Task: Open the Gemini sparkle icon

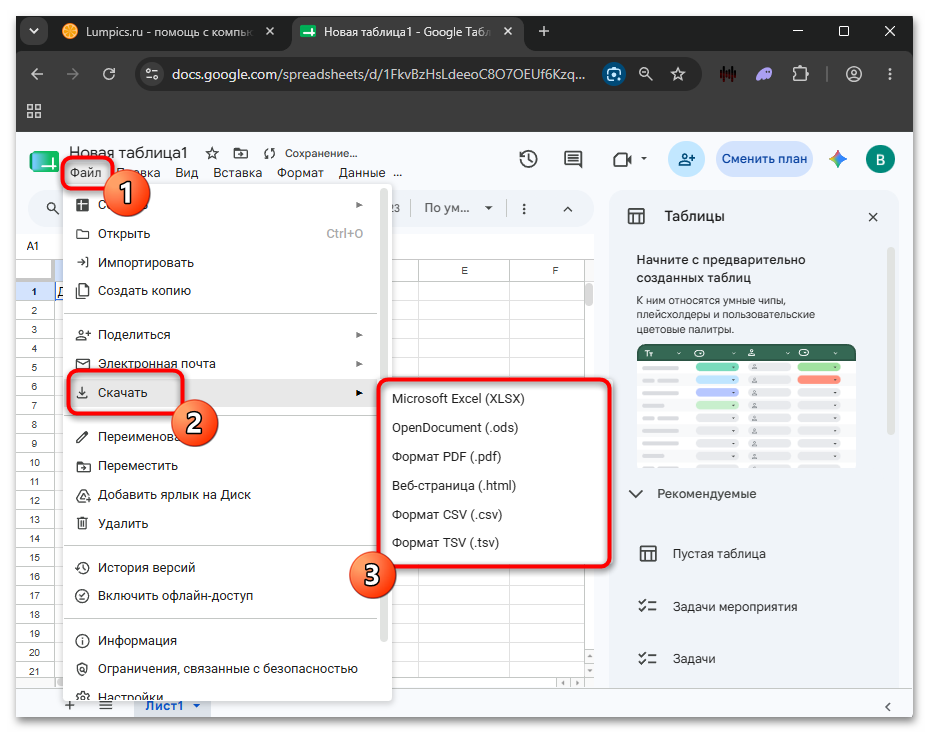Action: [x=838, y=159]
